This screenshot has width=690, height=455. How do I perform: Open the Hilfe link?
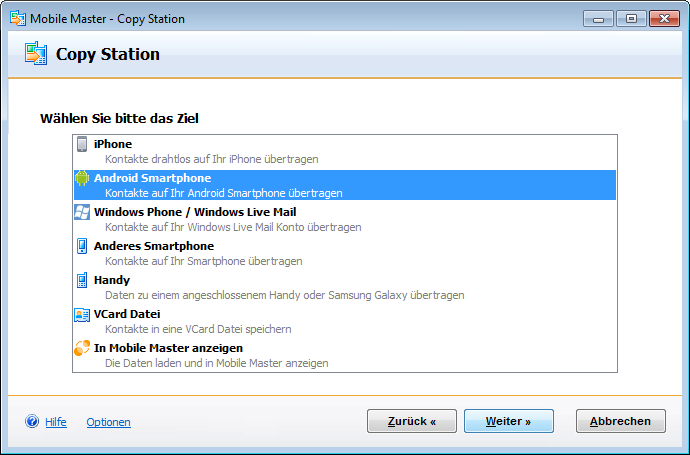click(56, 422)
